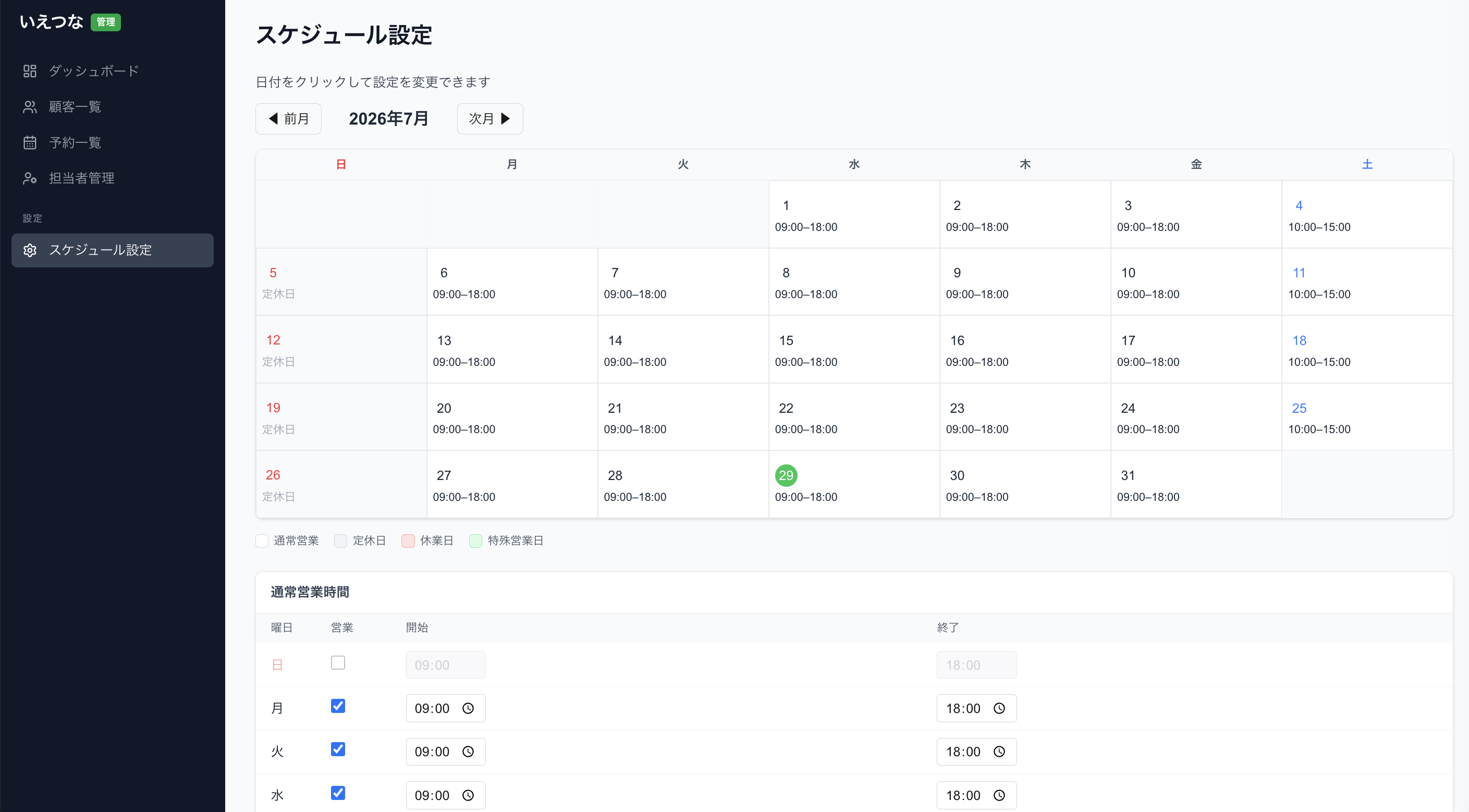This screenshot has height=812, width=1469.
Task: Open date 31 in the calendar
Action: [x=1196, y=485]
